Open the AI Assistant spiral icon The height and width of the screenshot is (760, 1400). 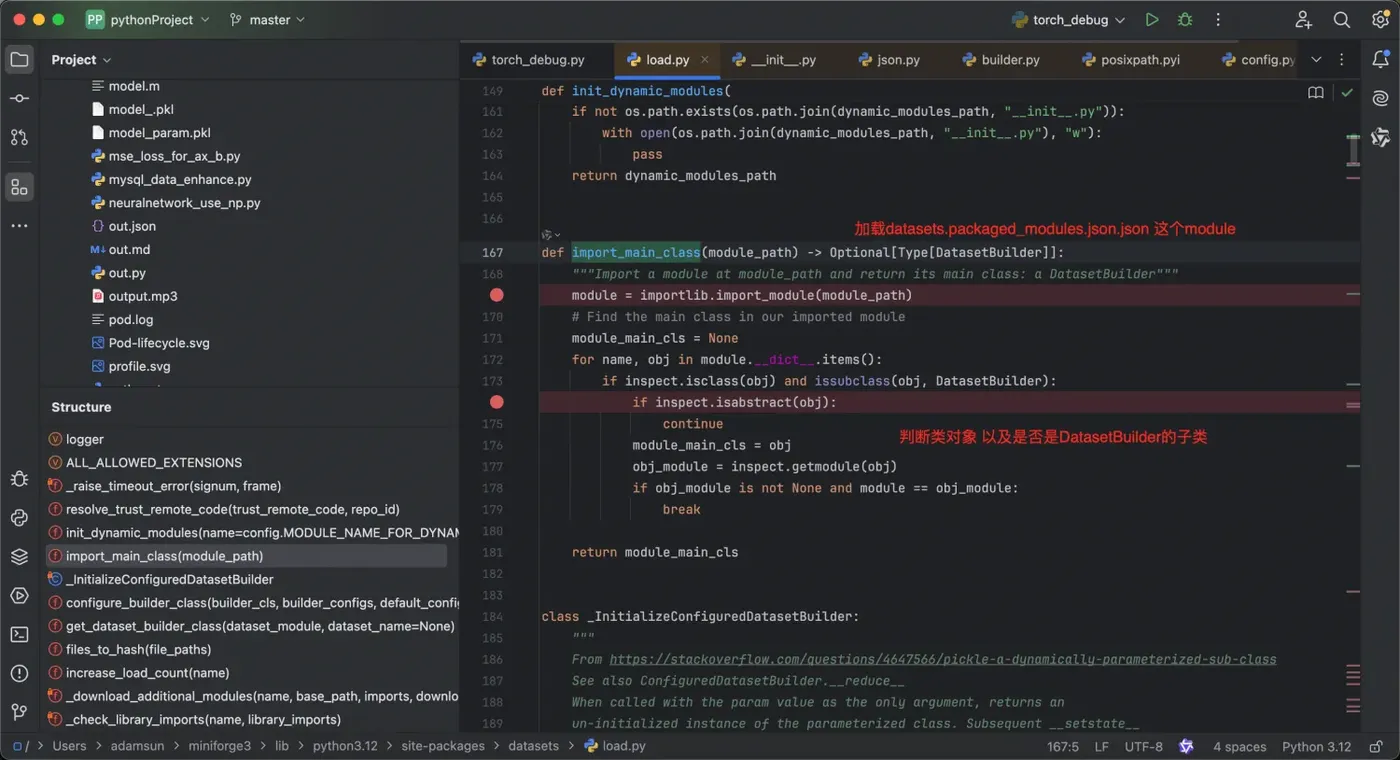tap(1381, 98)
